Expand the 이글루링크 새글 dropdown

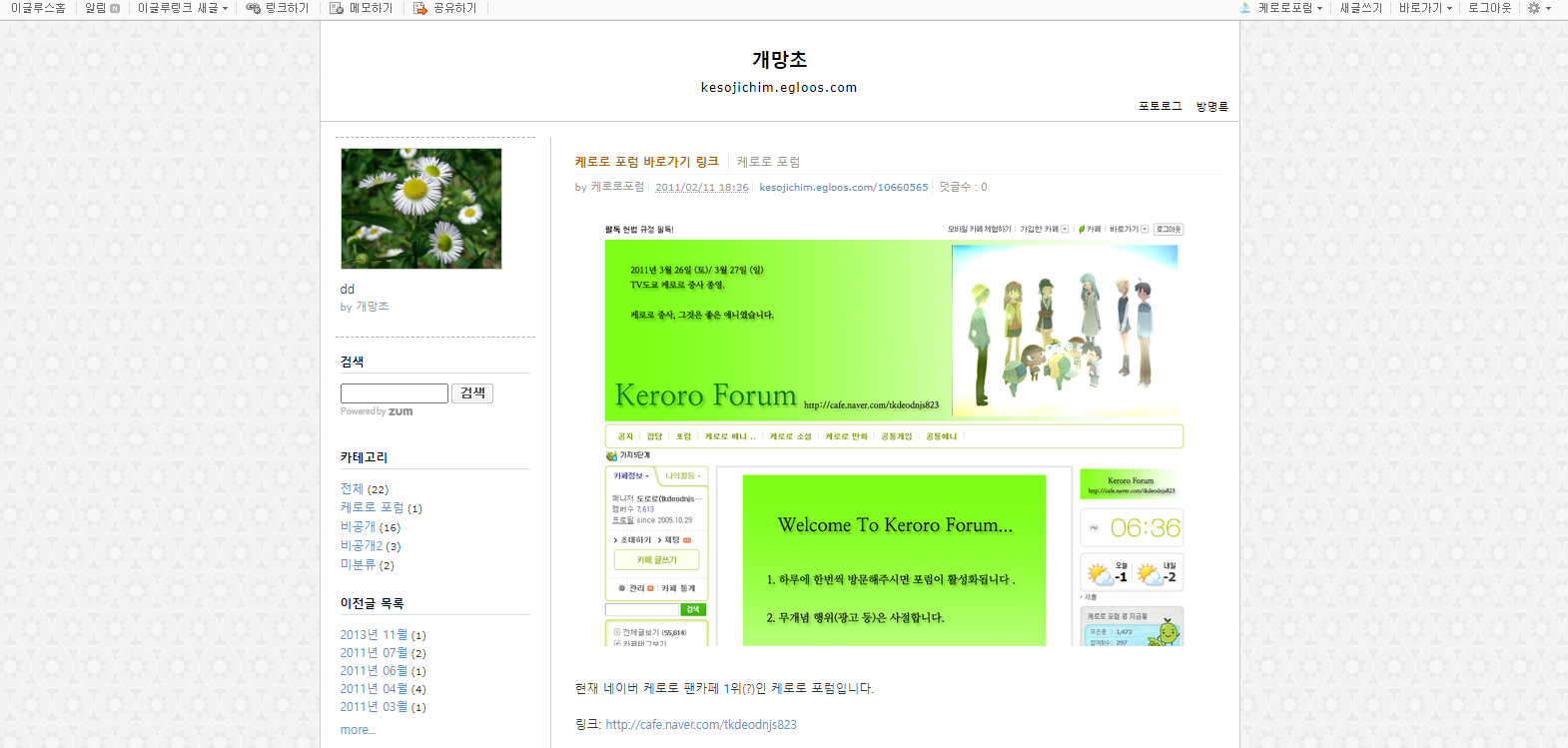[x=183, y=8]
